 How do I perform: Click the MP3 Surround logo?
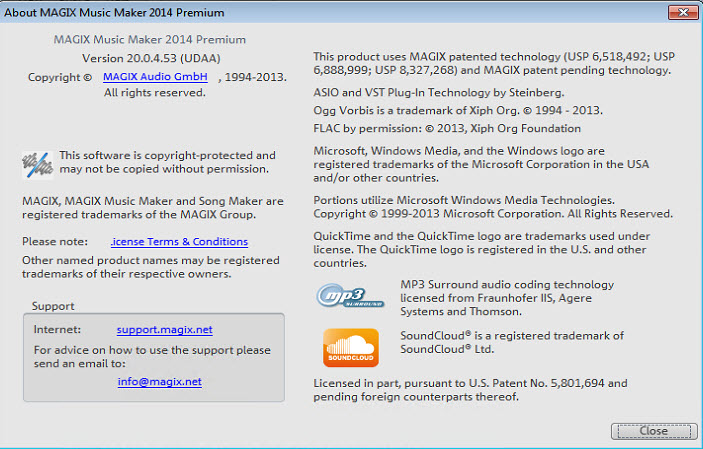[x=350, y=296]
